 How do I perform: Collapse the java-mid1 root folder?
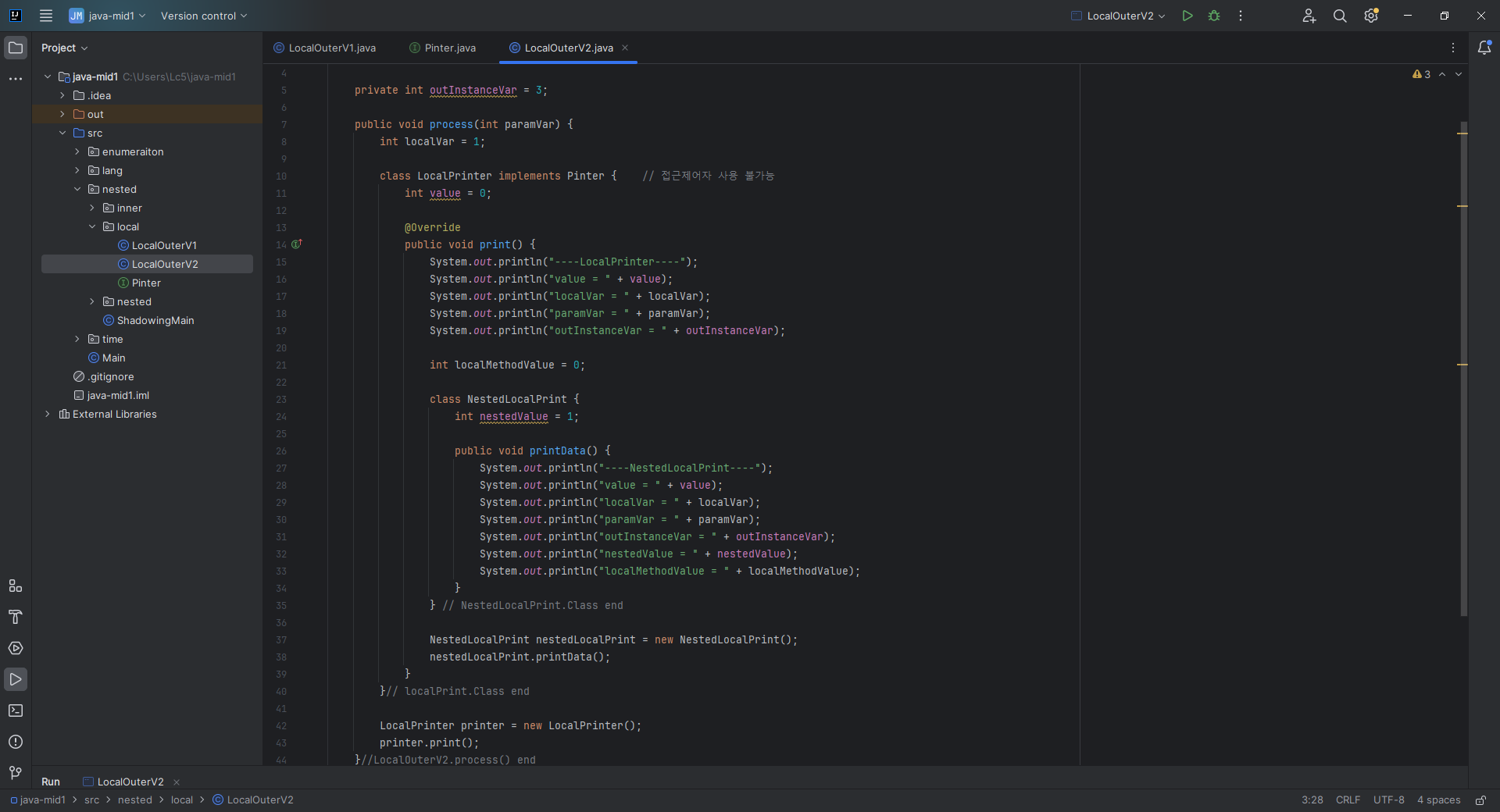click(48, 77)
